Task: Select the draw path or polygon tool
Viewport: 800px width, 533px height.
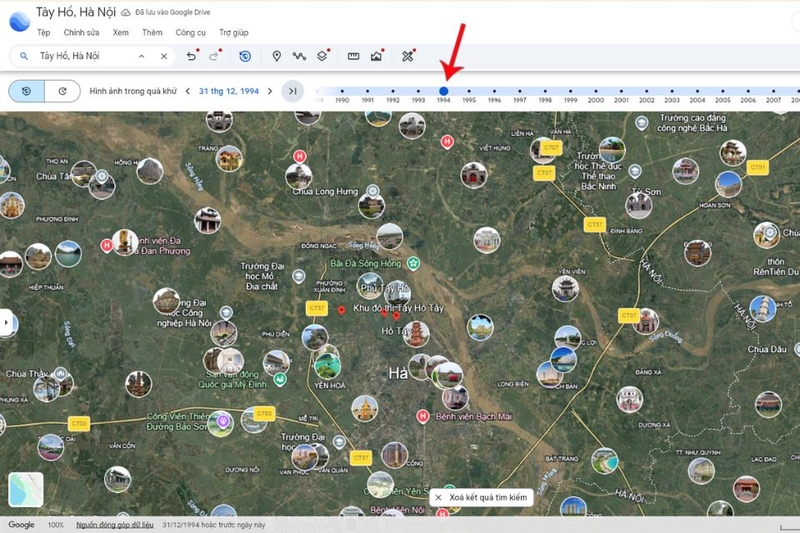Action: 299,56
